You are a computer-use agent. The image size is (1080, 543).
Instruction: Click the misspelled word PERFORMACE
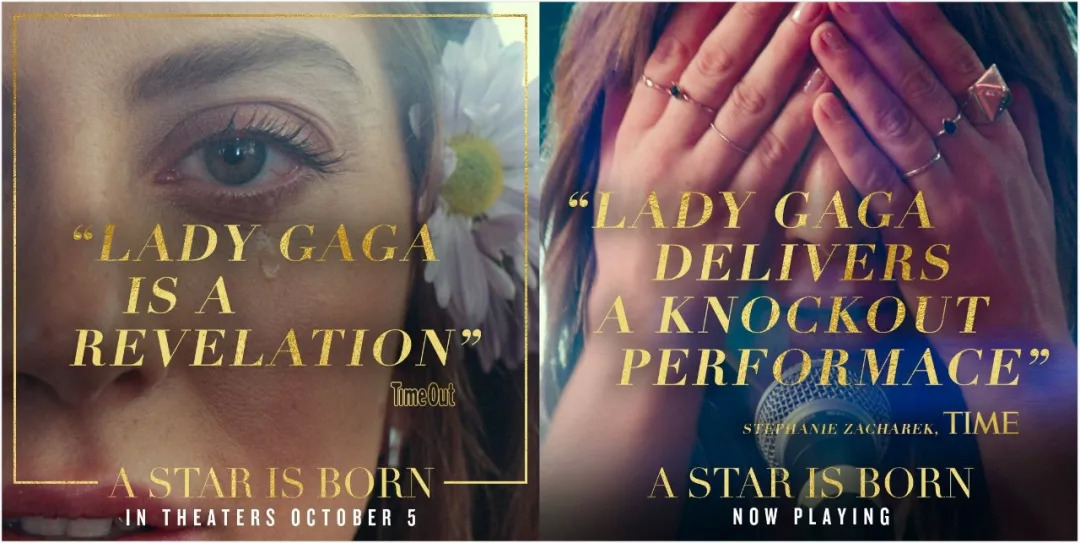click(x=820, y=367)
